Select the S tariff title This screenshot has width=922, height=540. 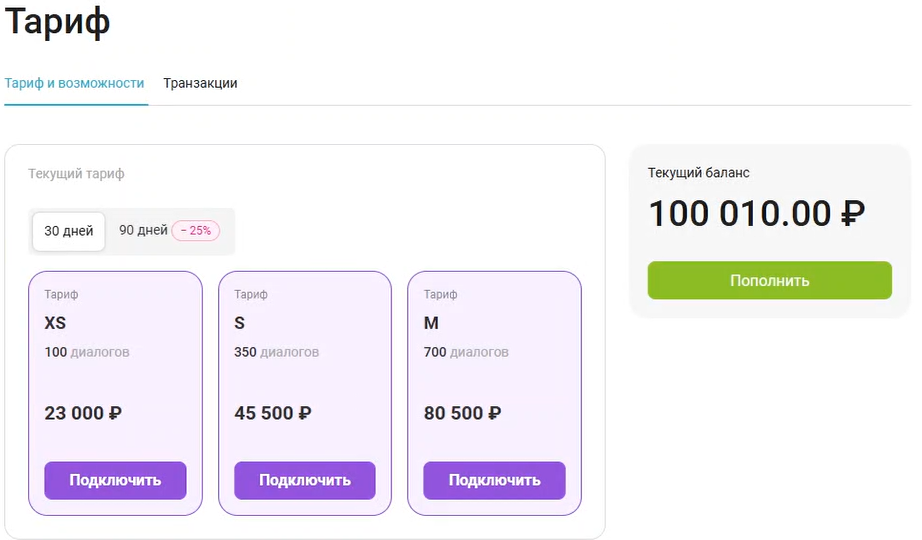[x=239, y=323]
